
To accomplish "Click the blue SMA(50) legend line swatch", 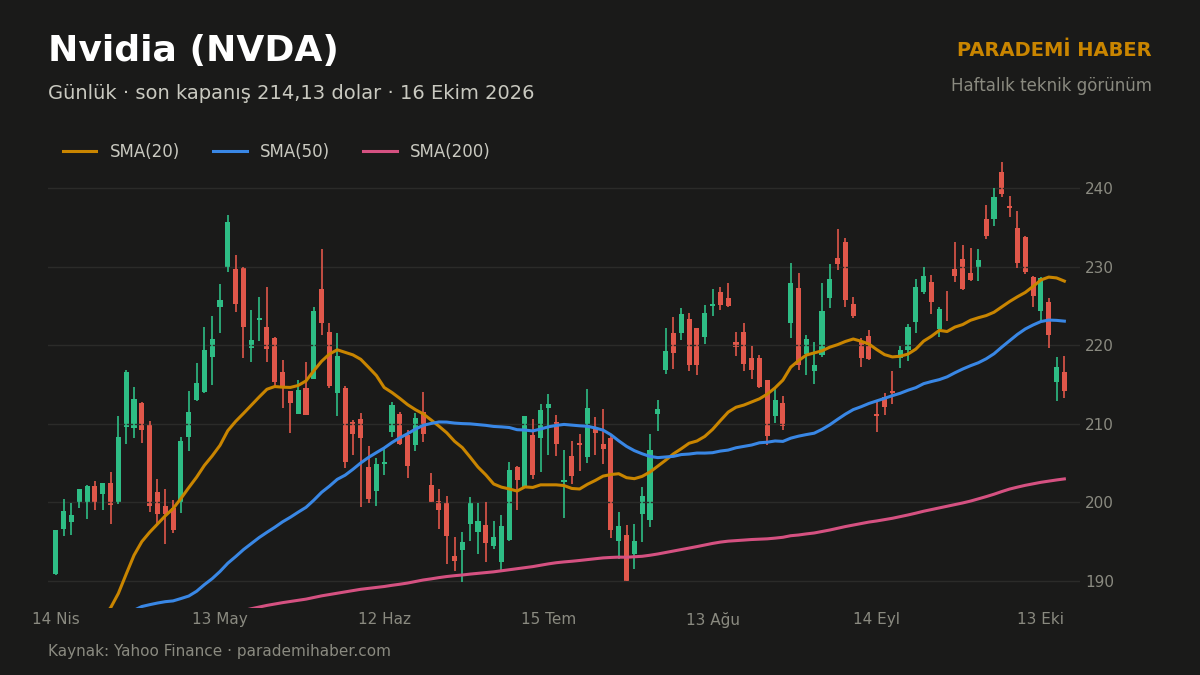I will click(x=230, y=152).
